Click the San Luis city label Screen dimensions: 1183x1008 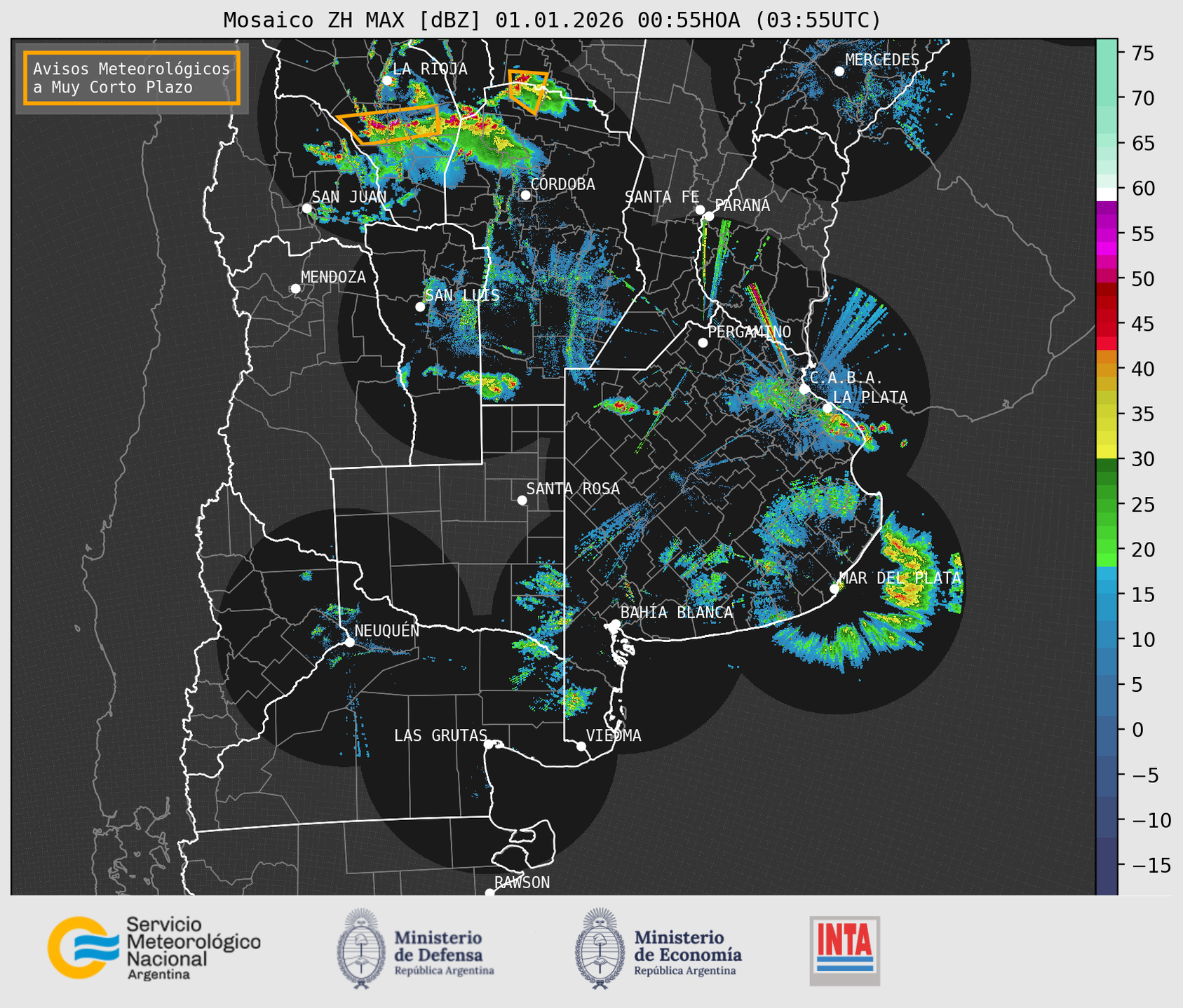pos(462,295)
